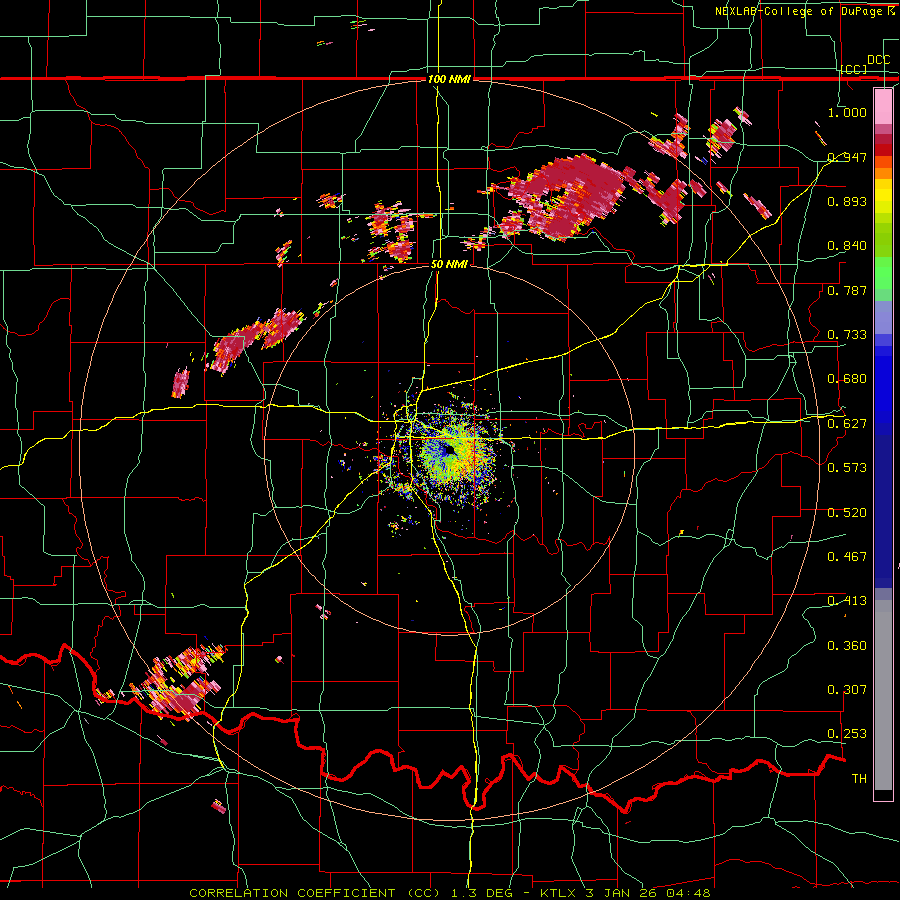
Task: Pick the gray lower color bar segment
Action: pyautogui.click(x=883, y=695)
